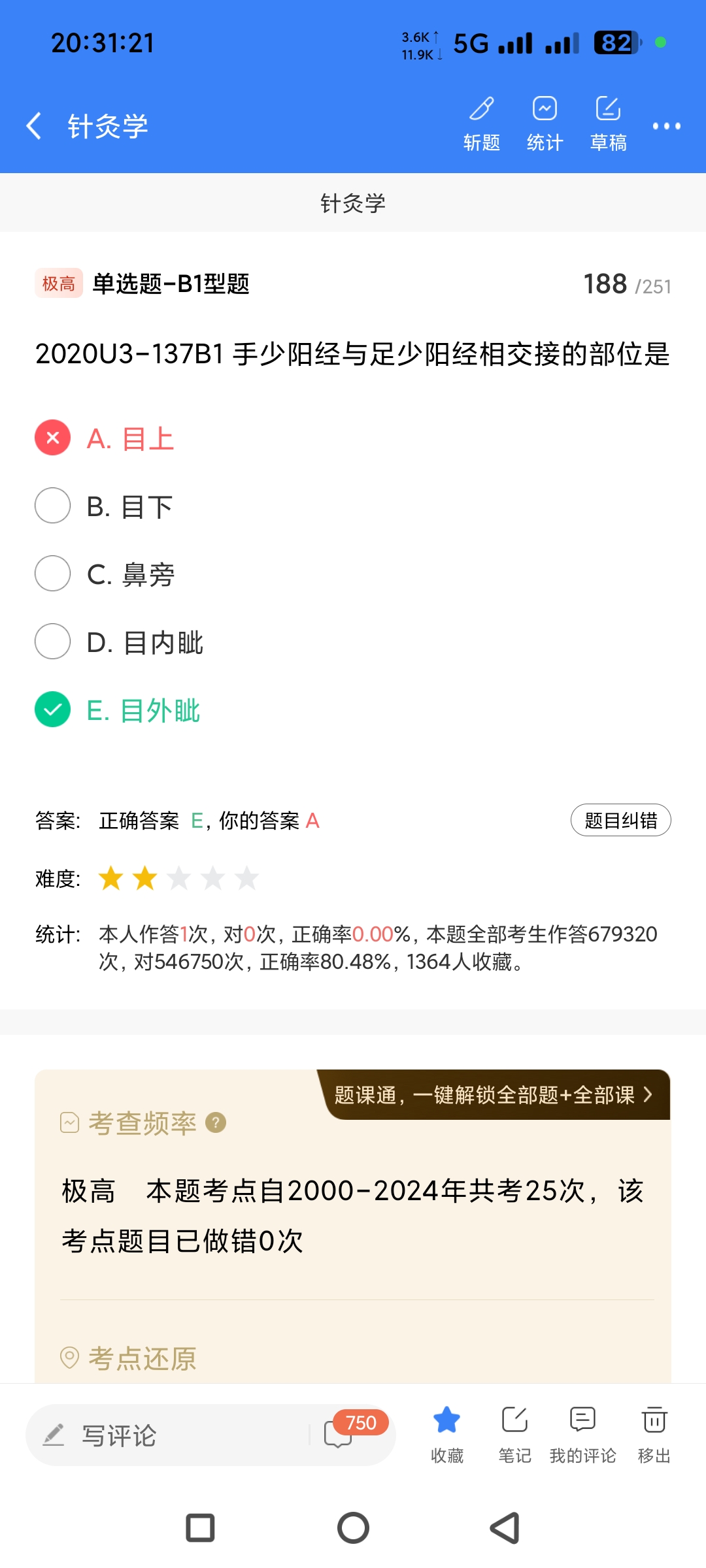This screenshot has height=1568, width=706.
Task: Expand the 考点还原 section
Action: tap(143, 1359)
